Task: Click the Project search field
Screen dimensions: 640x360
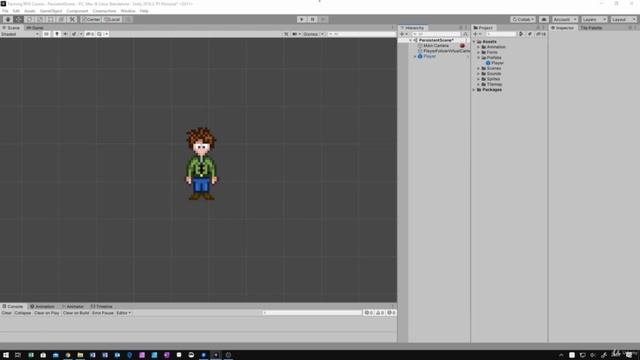Action: [500, 34]
